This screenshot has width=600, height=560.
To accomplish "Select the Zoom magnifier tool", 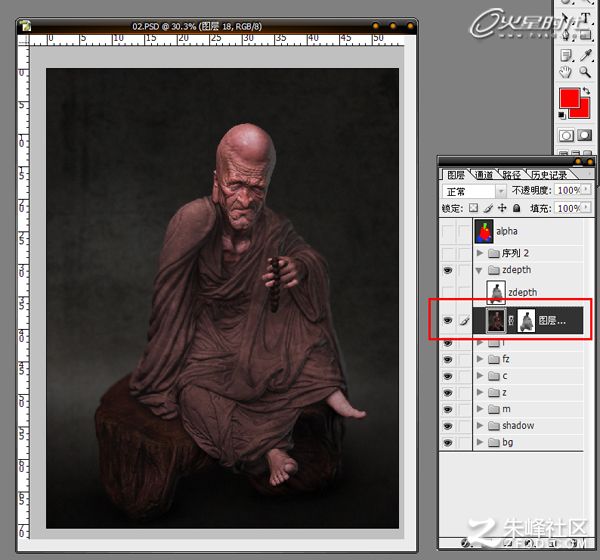I will pos(585,72).
